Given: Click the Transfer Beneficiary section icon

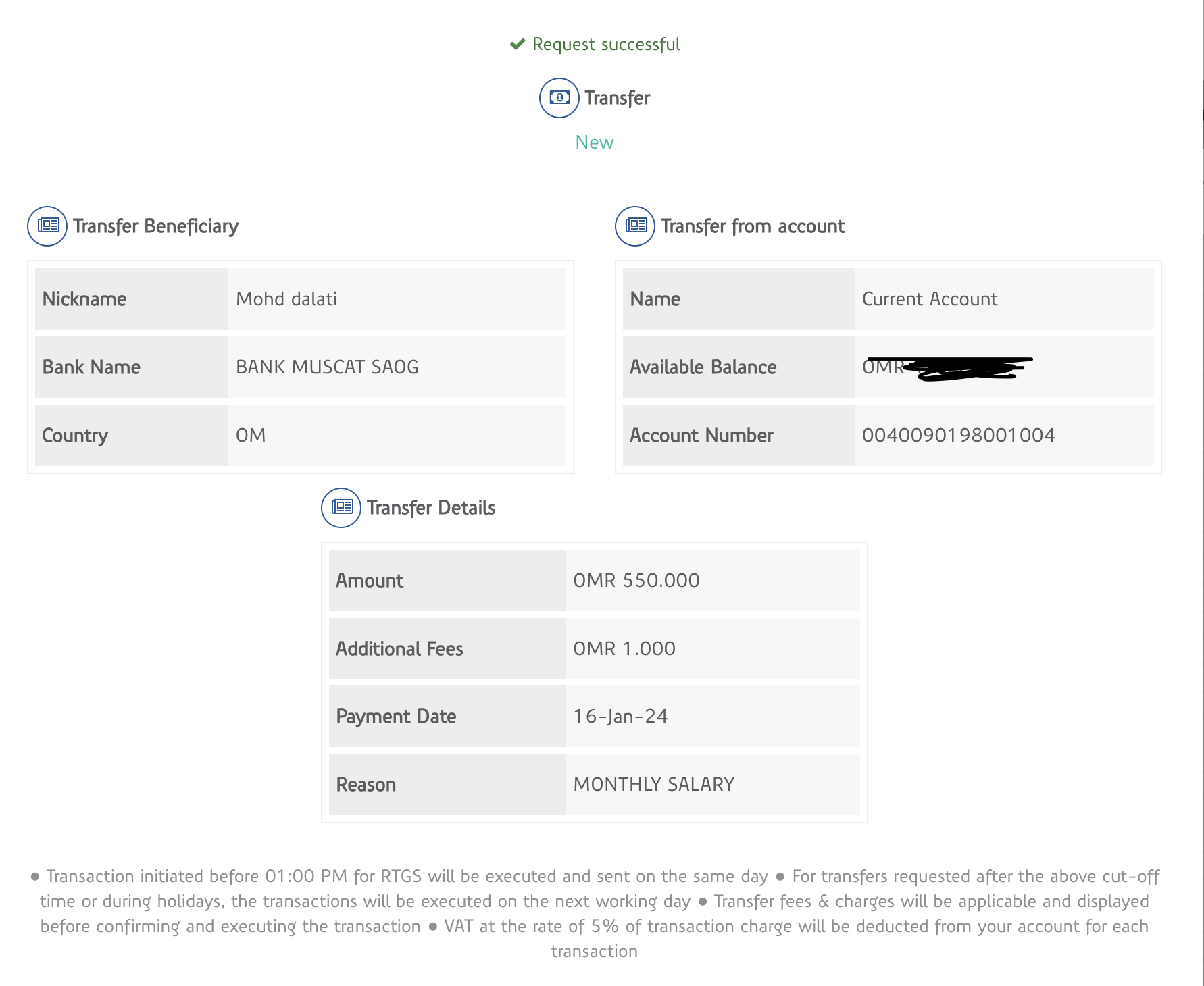Looking at the screenshot, I should (x=47, y=226).
